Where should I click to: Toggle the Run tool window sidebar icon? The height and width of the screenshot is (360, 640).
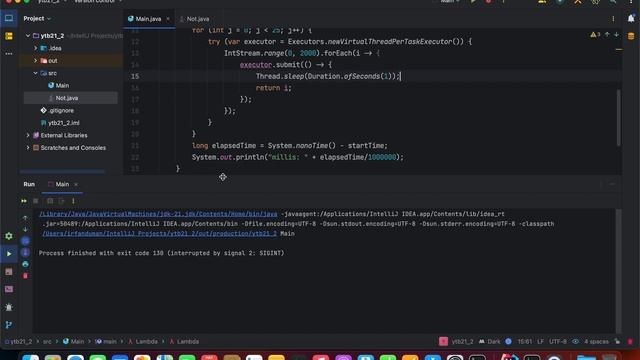tap(9, 254)
